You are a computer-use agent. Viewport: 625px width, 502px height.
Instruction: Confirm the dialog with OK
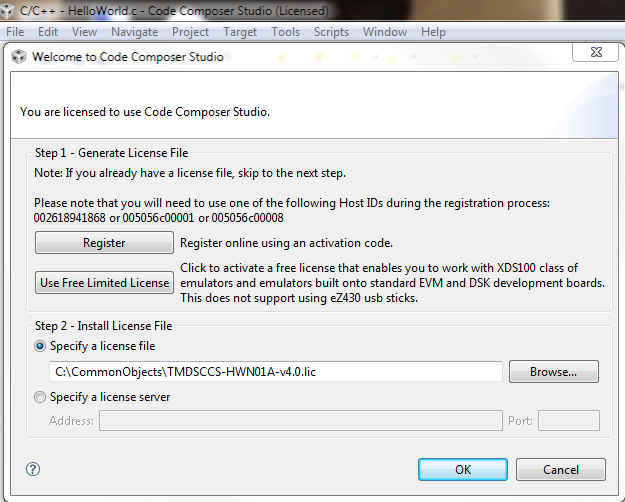click(463, 469)
